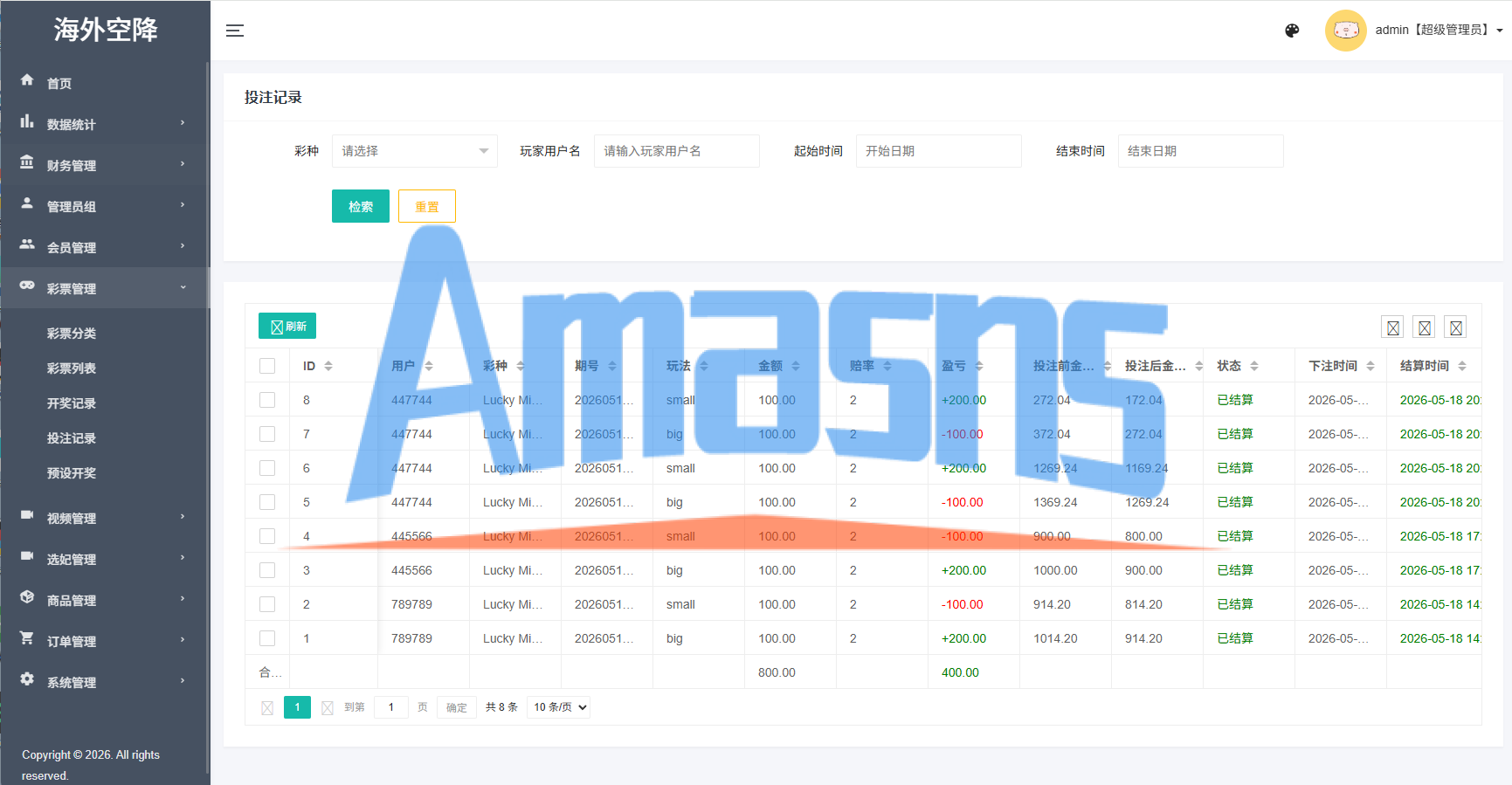Click the home icon beside 首页

coord(27,80)
